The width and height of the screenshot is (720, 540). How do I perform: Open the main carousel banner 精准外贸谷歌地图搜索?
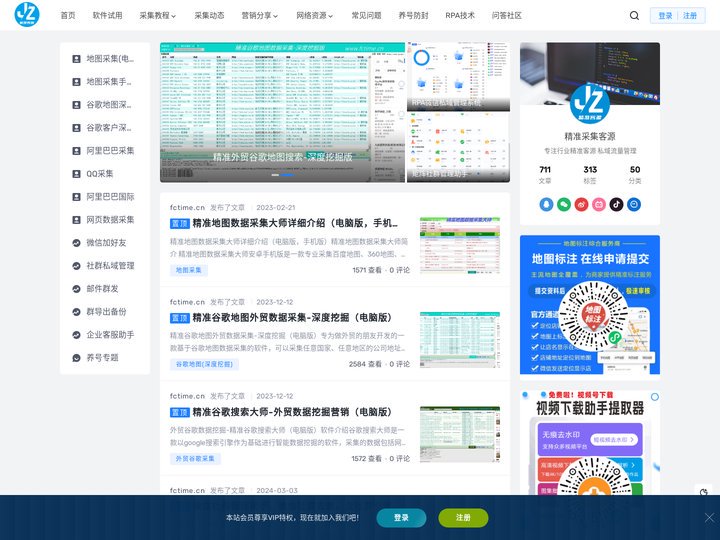point(282,112)
